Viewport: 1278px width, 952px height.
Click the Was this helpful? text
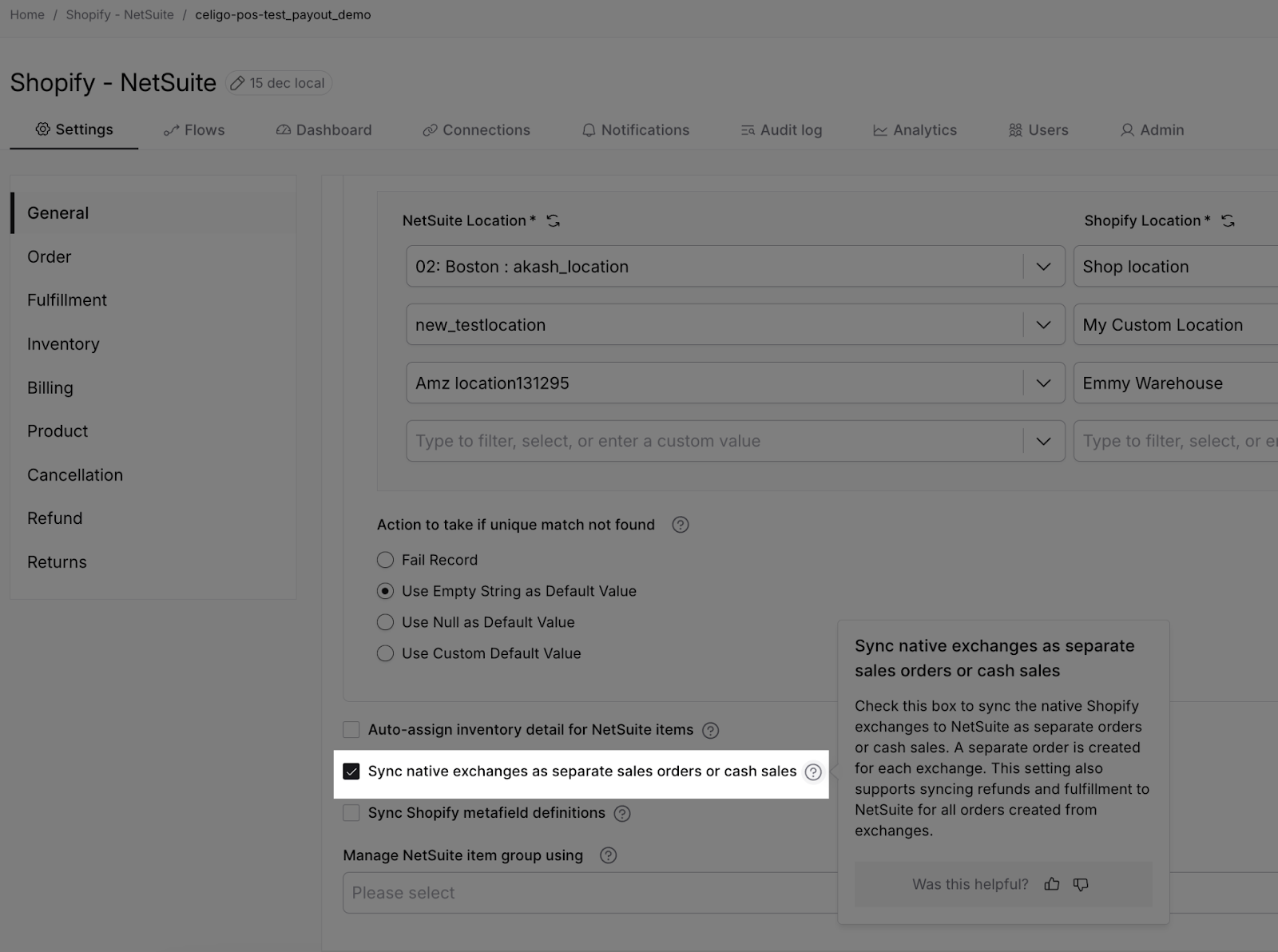coord(970,884)
